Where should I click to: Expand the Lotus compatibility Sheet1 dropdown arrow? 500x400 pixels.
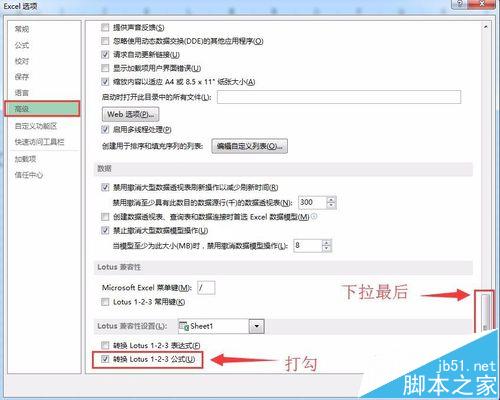pos(257,326)
